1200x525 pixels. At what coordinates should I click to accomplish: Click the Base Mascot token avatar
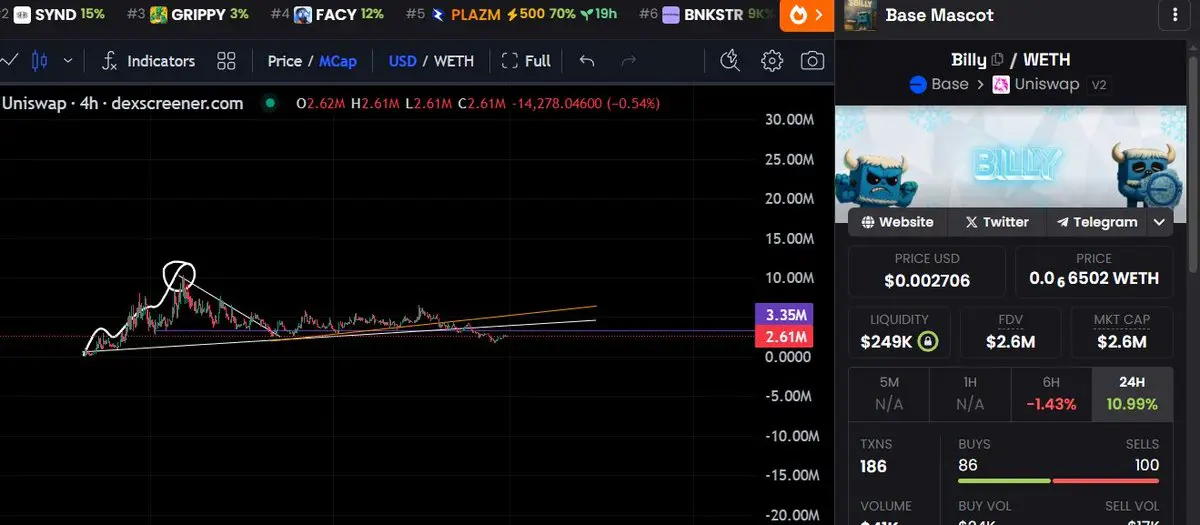click(860, 15)
